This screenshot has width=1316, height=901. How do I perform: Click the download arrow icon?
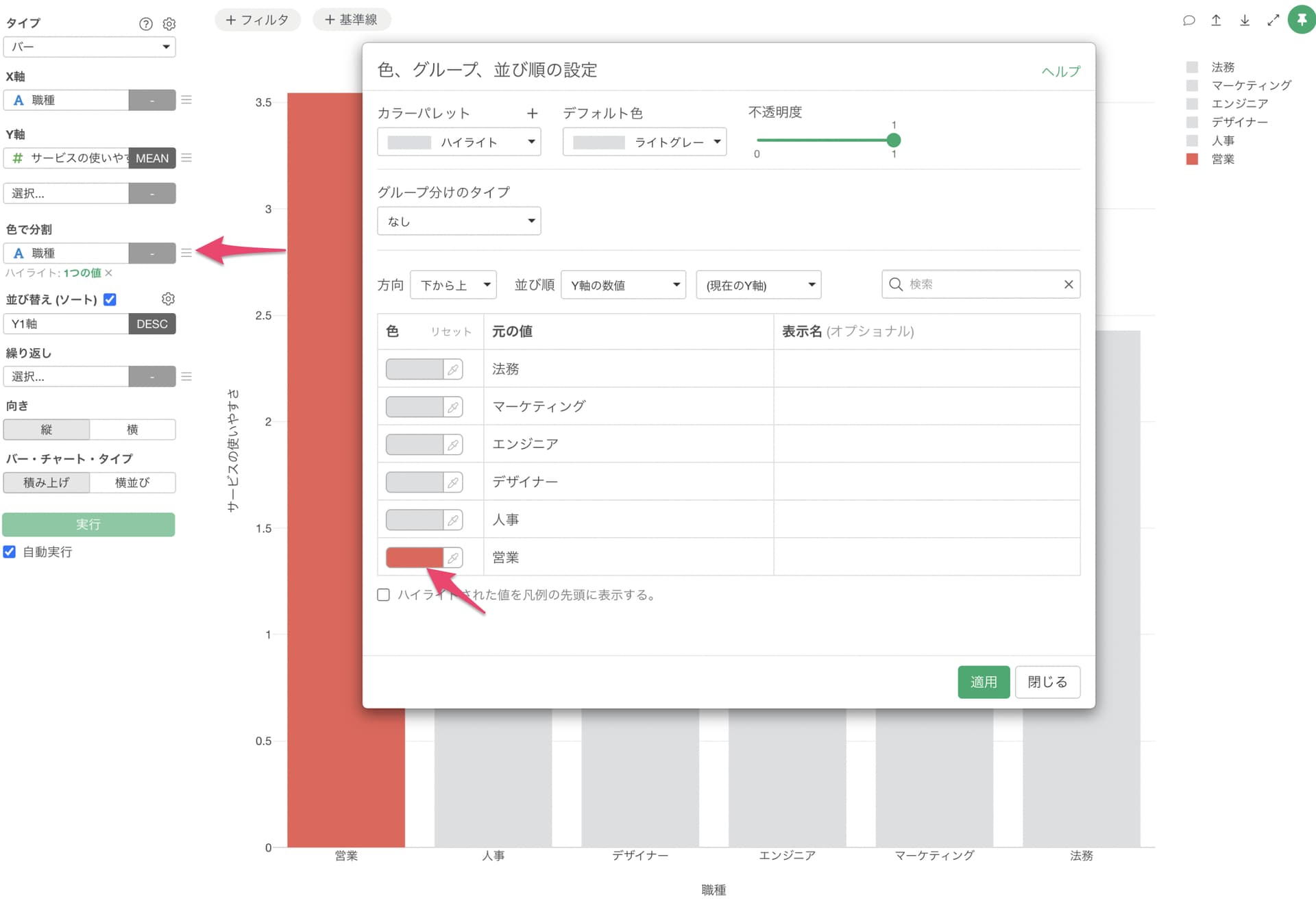[x=1244, y=21]
